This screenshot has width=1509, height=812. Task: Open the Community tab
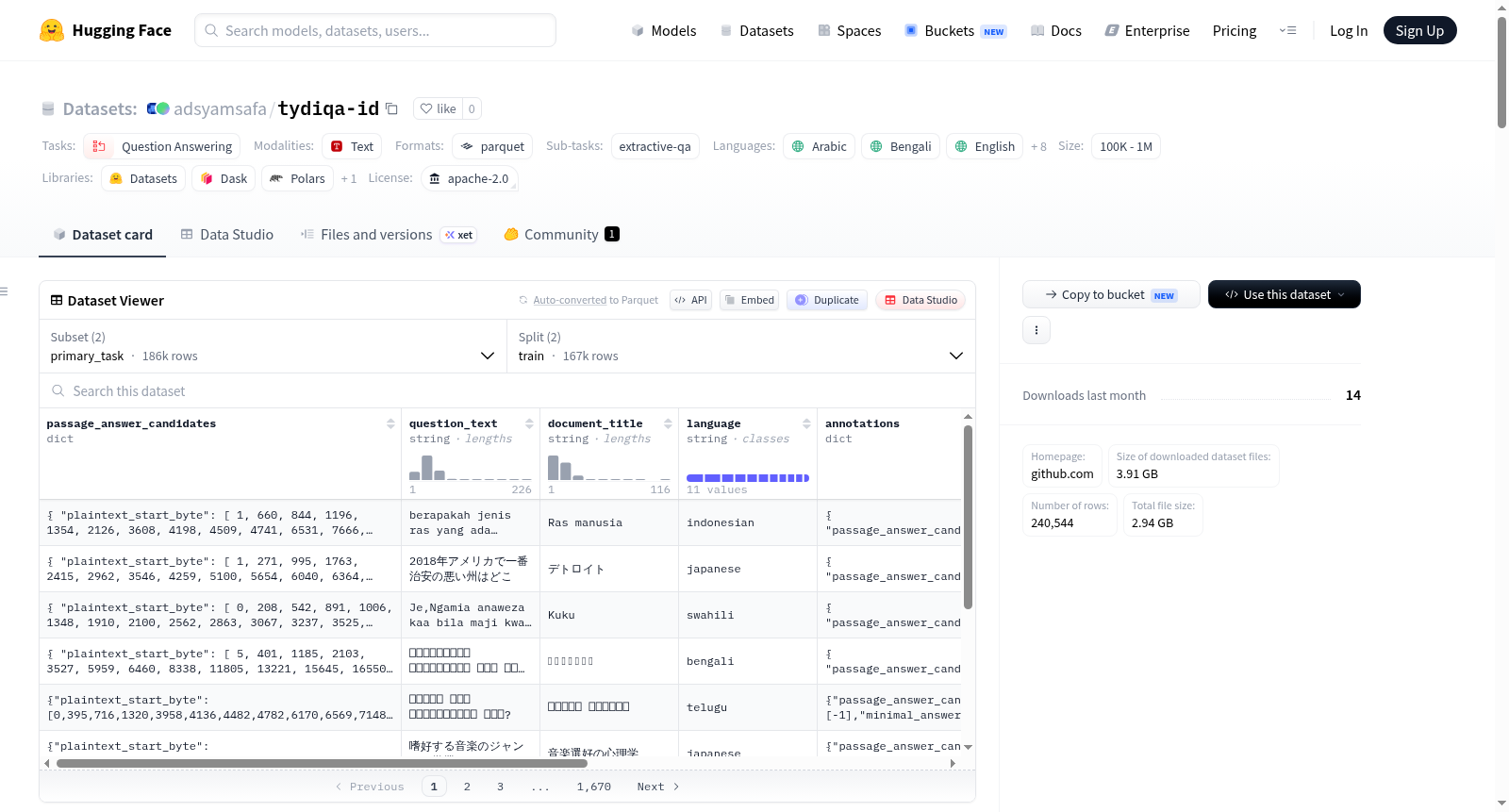point(561,235)
